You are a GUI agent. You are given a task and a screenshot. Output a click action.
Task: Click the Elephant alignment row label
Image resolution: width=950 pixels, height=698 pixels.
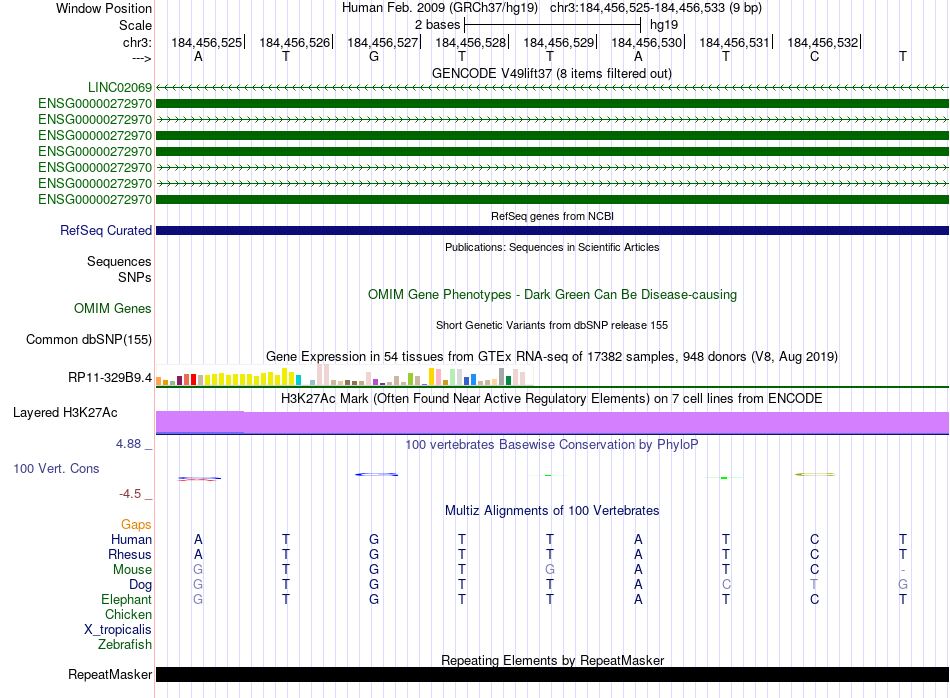[x=126, y=599]
